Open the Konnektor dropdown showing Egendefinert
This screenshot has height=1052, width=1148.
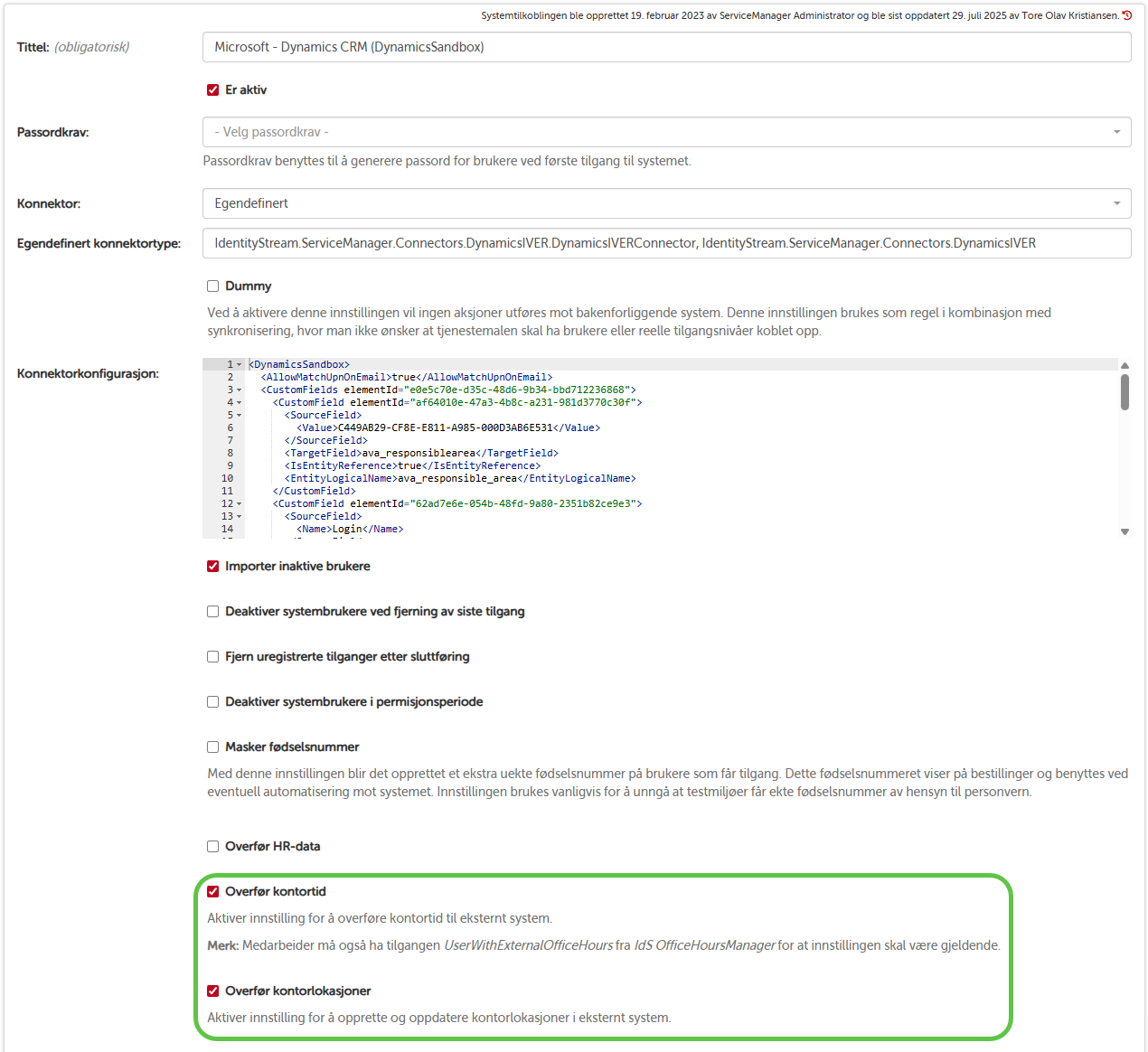pos(666,203)
